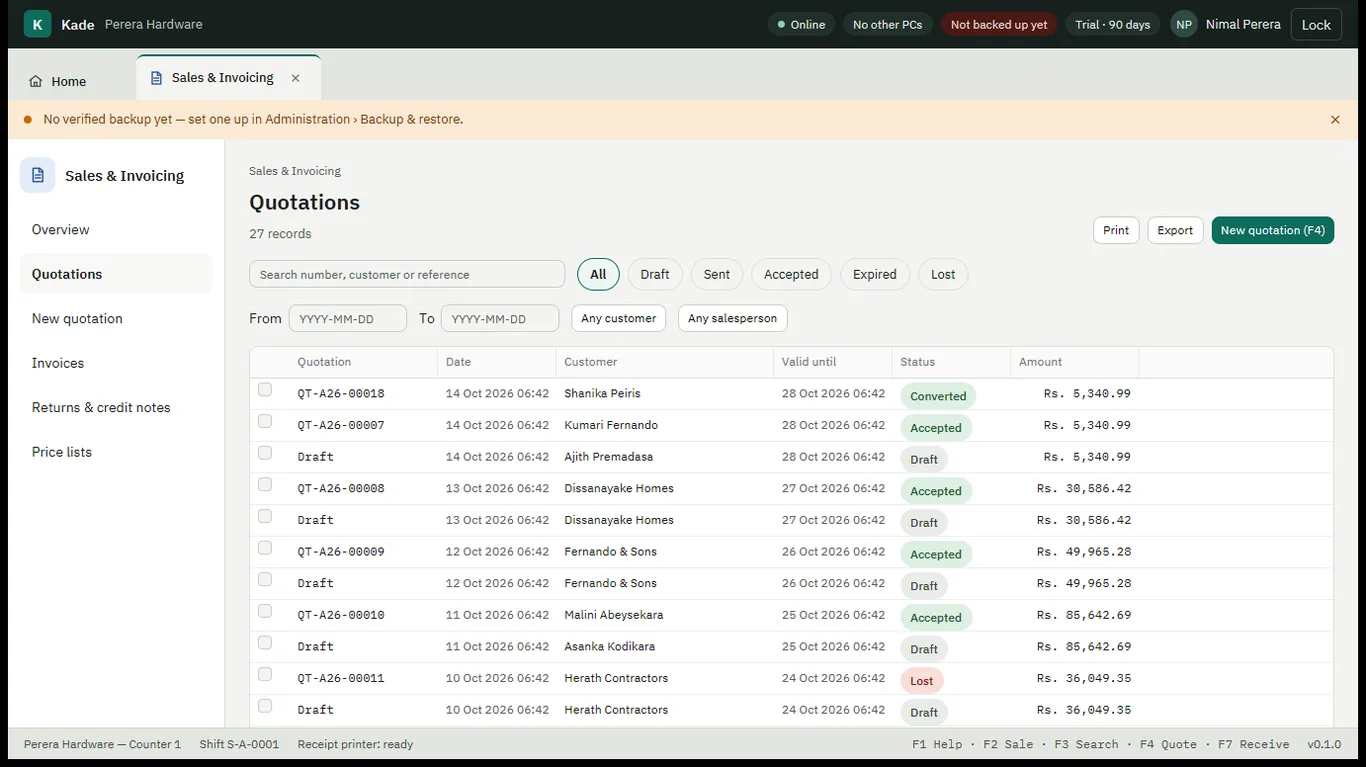Click the Sales & Invoicing sidebar icon
This screenshot has width=1366, height=767.
38,175
